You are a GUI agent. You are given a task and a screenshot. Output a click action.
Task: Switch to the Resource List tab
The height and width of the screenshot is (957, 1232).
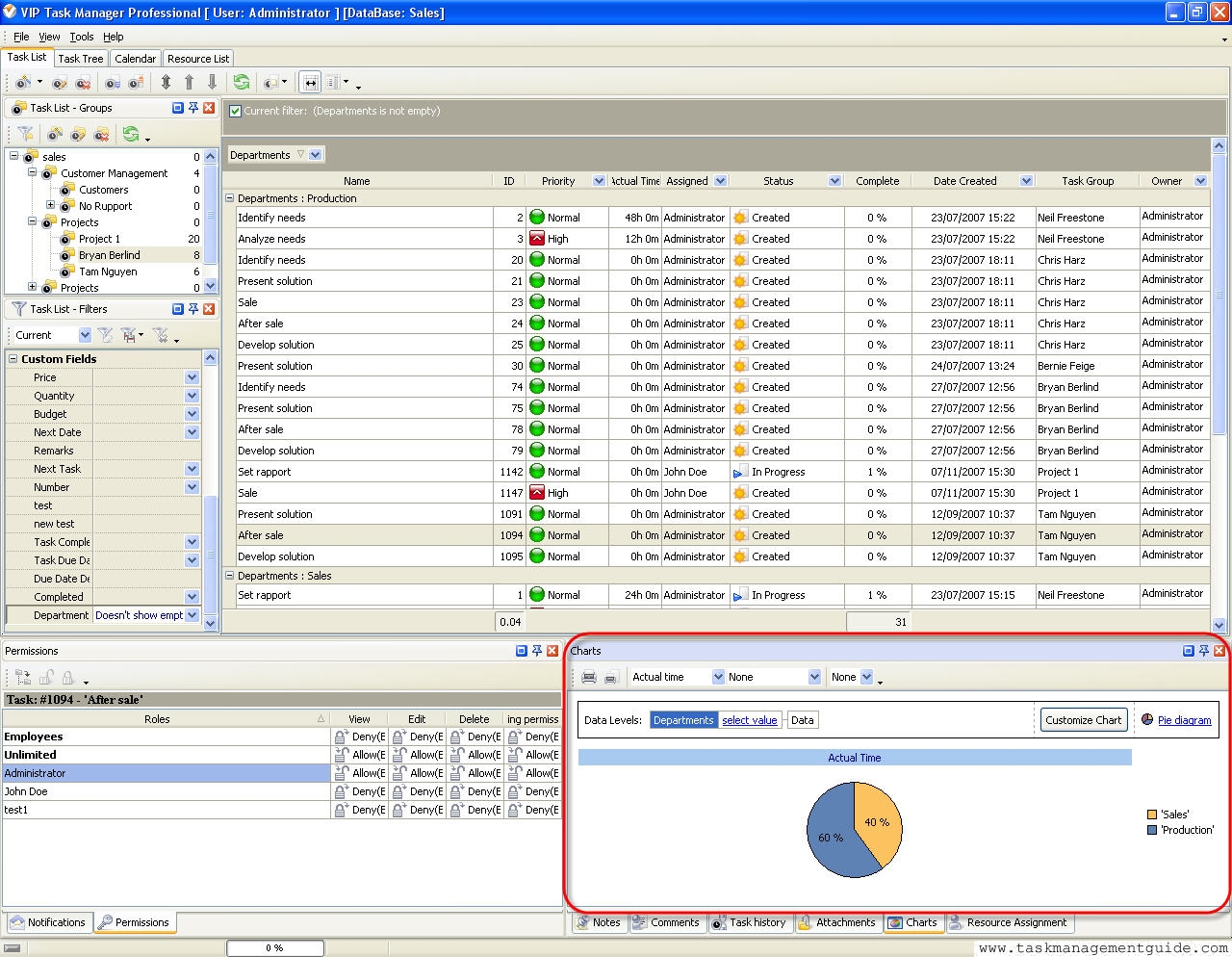198,59
